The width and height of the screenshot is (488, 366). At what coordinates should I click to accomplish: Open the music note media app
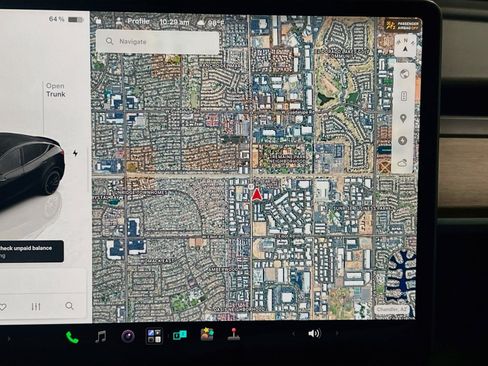click(101, 337)
